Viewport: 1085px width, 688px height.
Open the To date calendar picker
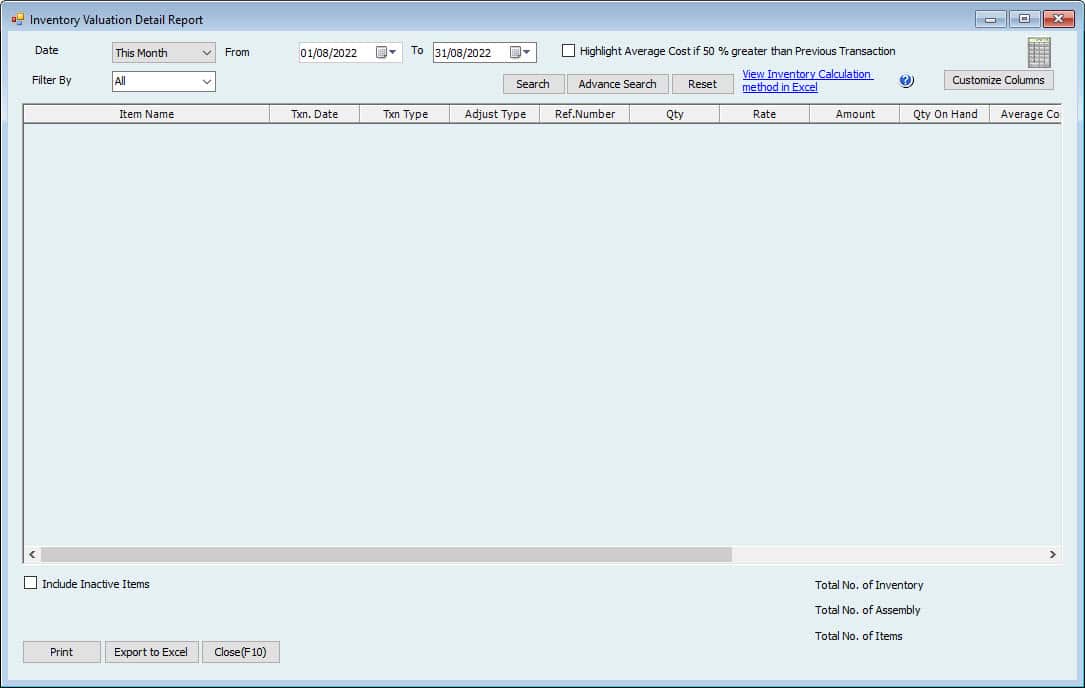point(520,53)
